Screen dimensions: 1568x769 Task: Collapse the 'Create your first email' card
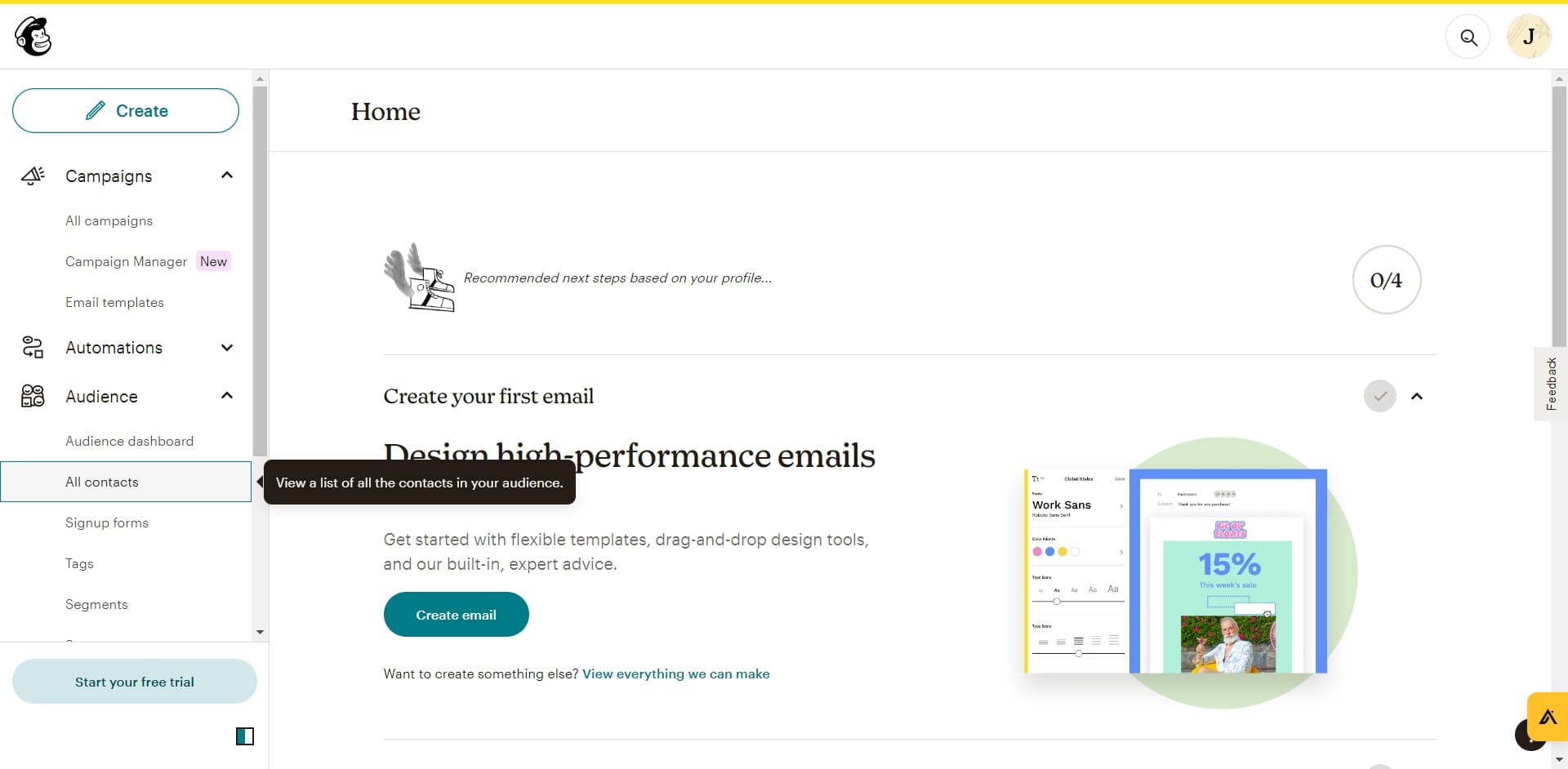[x=1418, y=396]
